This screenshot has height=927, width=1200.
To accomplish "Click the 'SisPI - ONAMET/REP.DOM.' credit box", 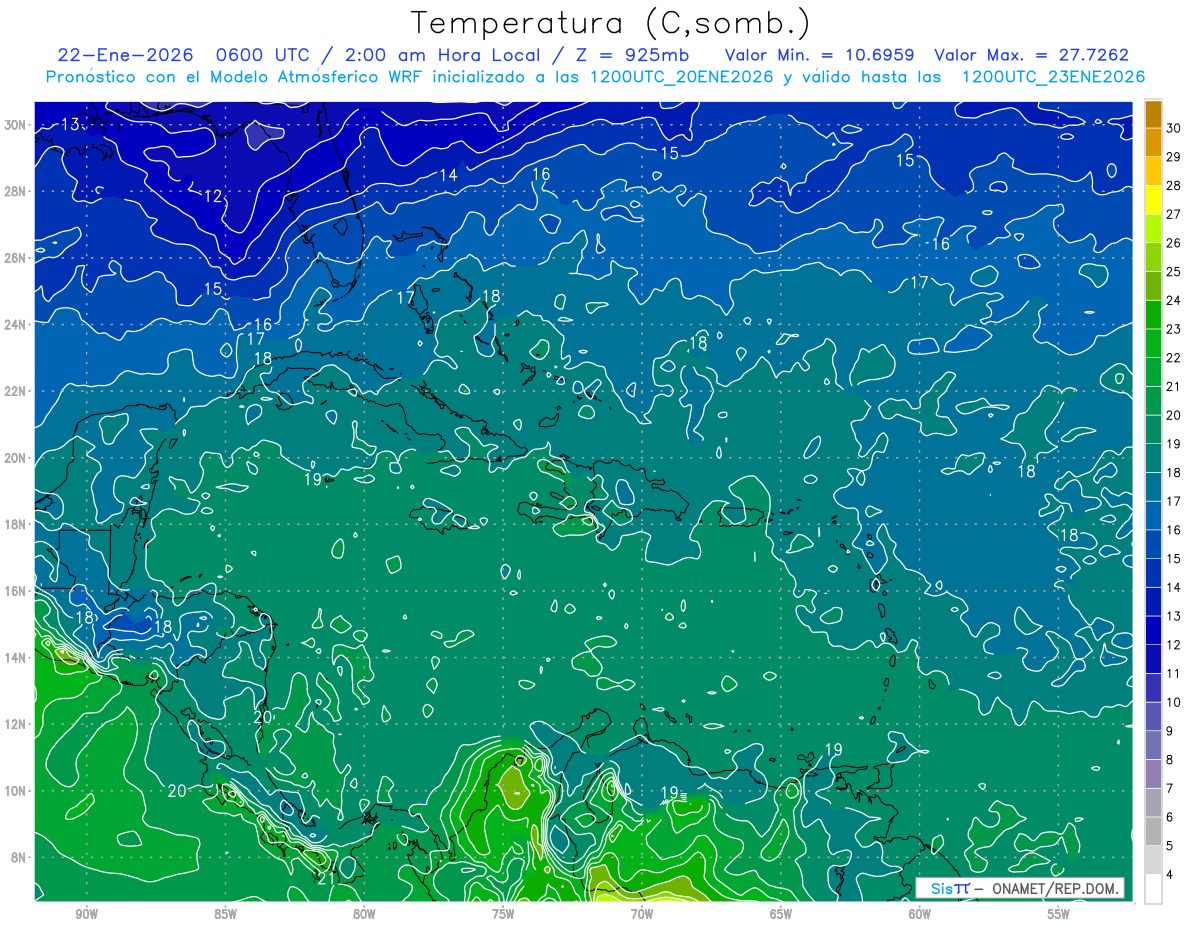I will 1019,888.
